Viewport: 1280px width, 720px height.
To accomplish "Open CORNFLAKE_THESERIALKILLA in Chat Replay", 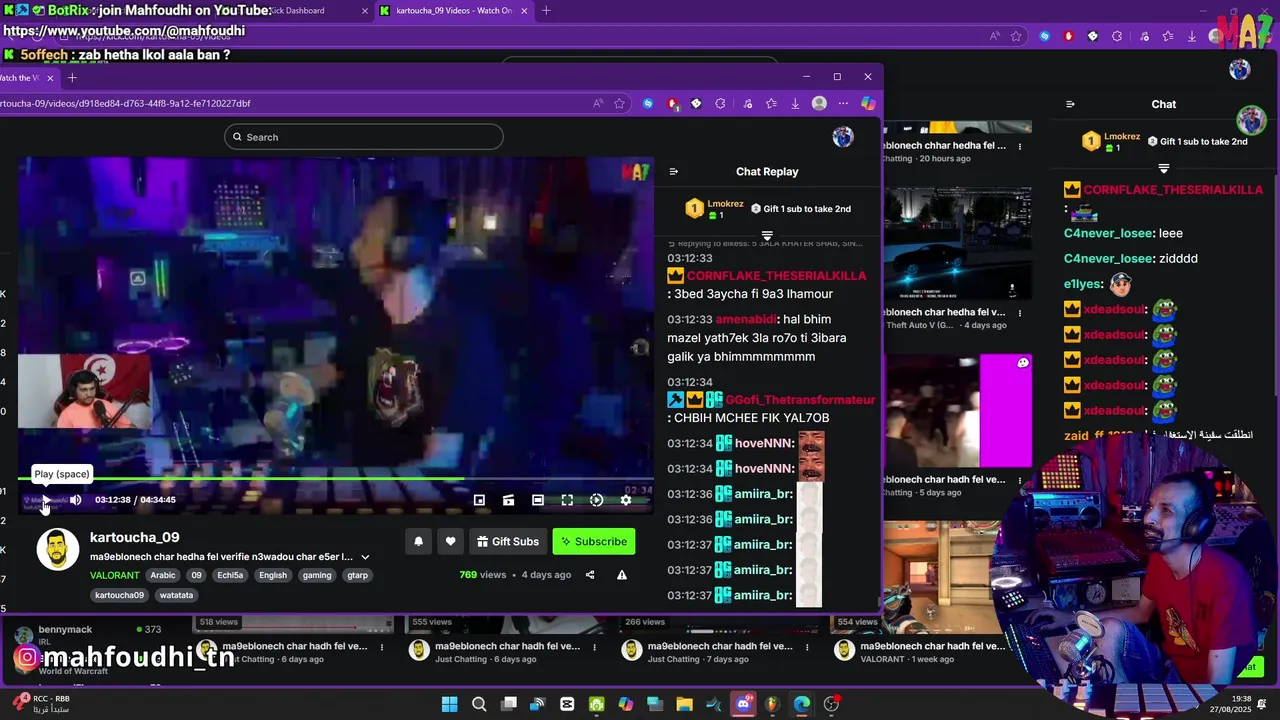I will click(777, 275).
